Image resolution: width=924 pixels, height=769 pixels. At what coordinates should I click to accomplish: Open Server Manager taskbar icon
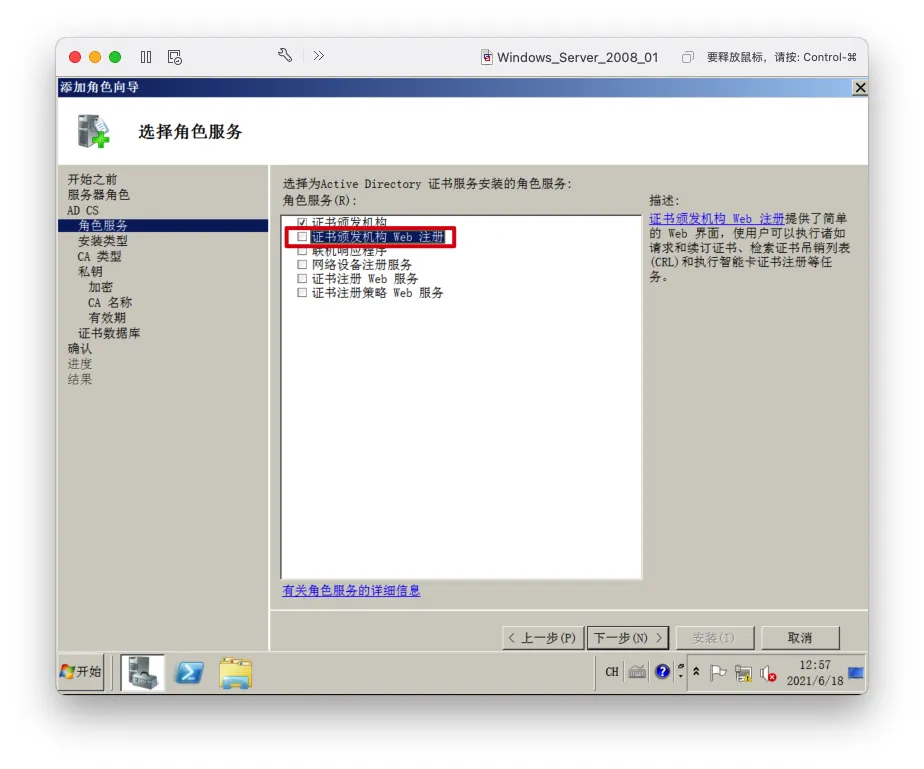point(143,672)
